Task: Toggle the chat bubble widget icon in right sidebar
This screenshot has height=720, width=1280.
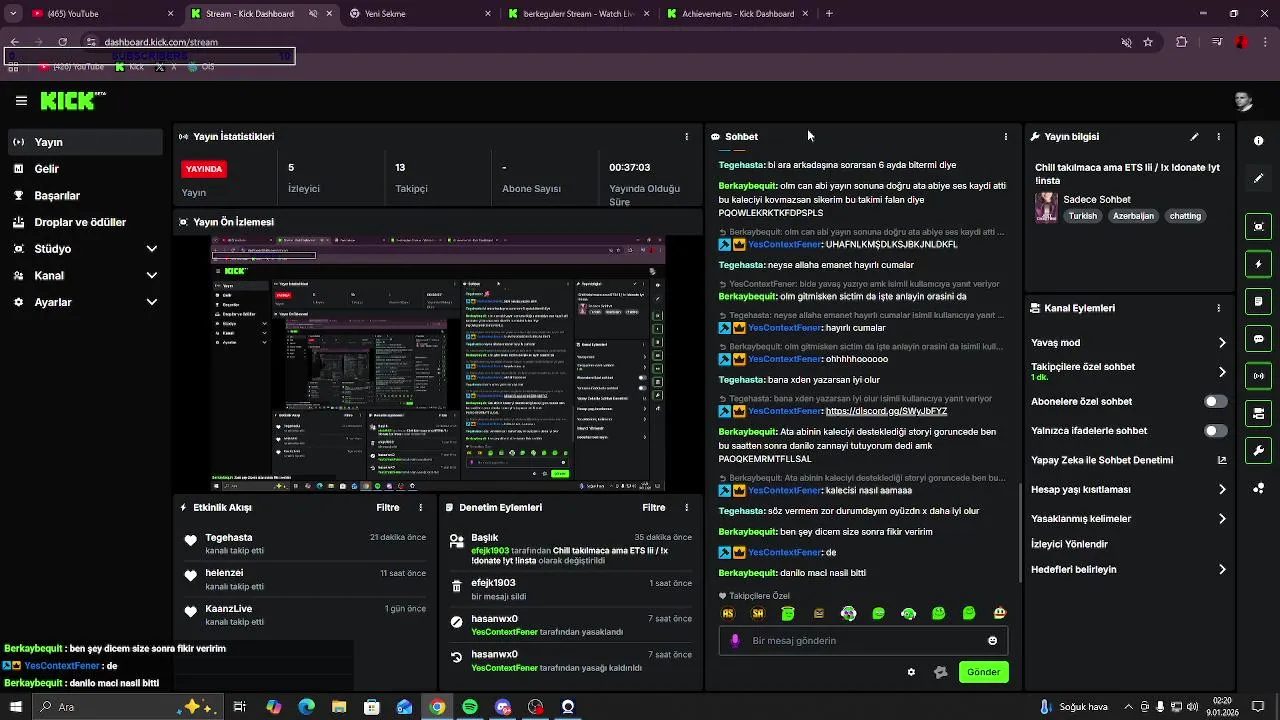Action: click(1258, 339)
